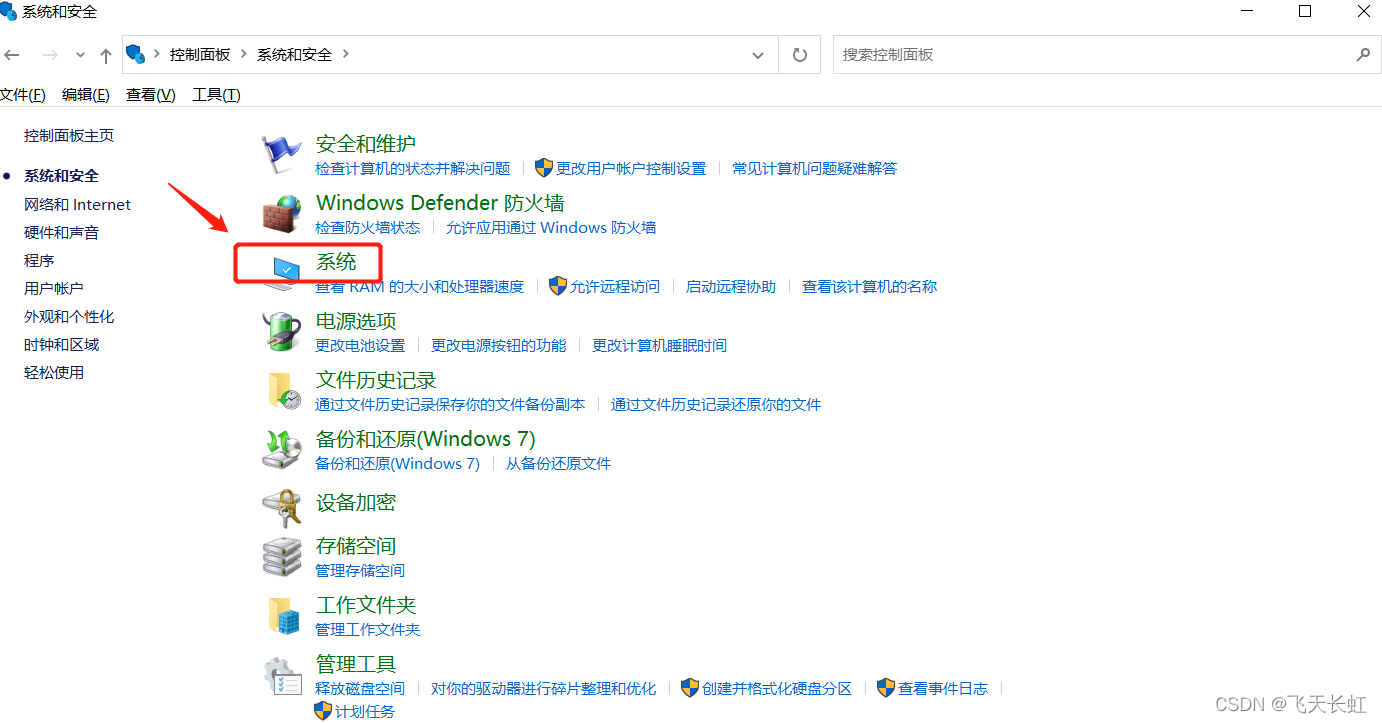Click 更改电源按钮的功能
This screenshot has width=1382, height=723.
498,345
